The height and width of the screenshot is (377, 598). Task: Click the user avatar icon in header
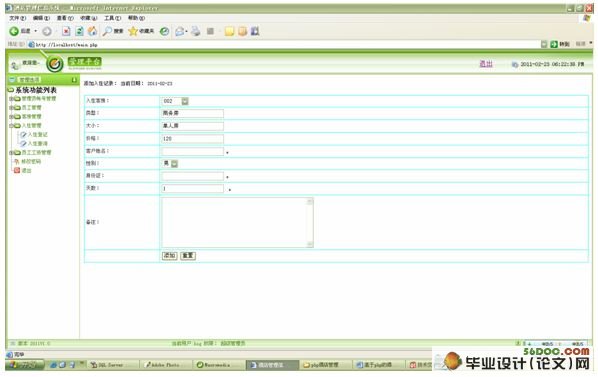point(14,65)
